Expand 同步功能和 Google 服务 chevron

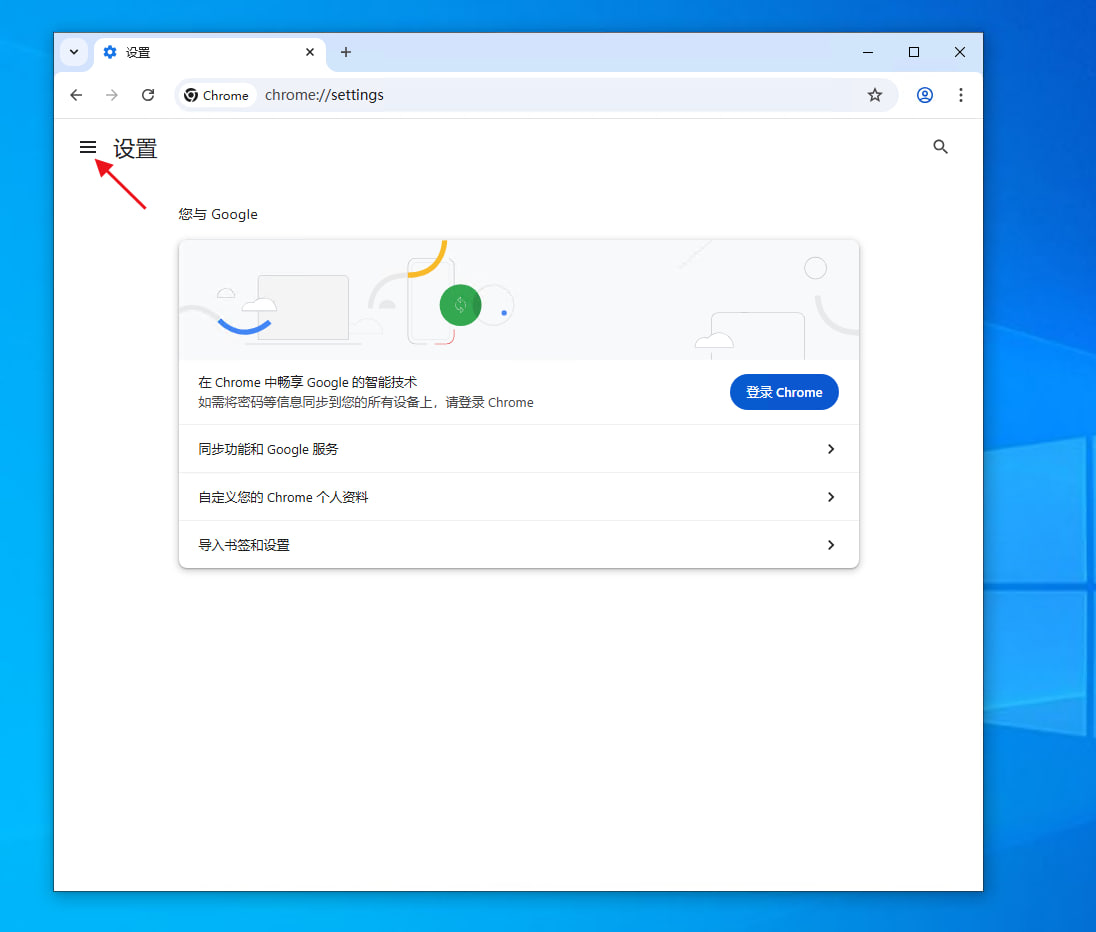830,449
